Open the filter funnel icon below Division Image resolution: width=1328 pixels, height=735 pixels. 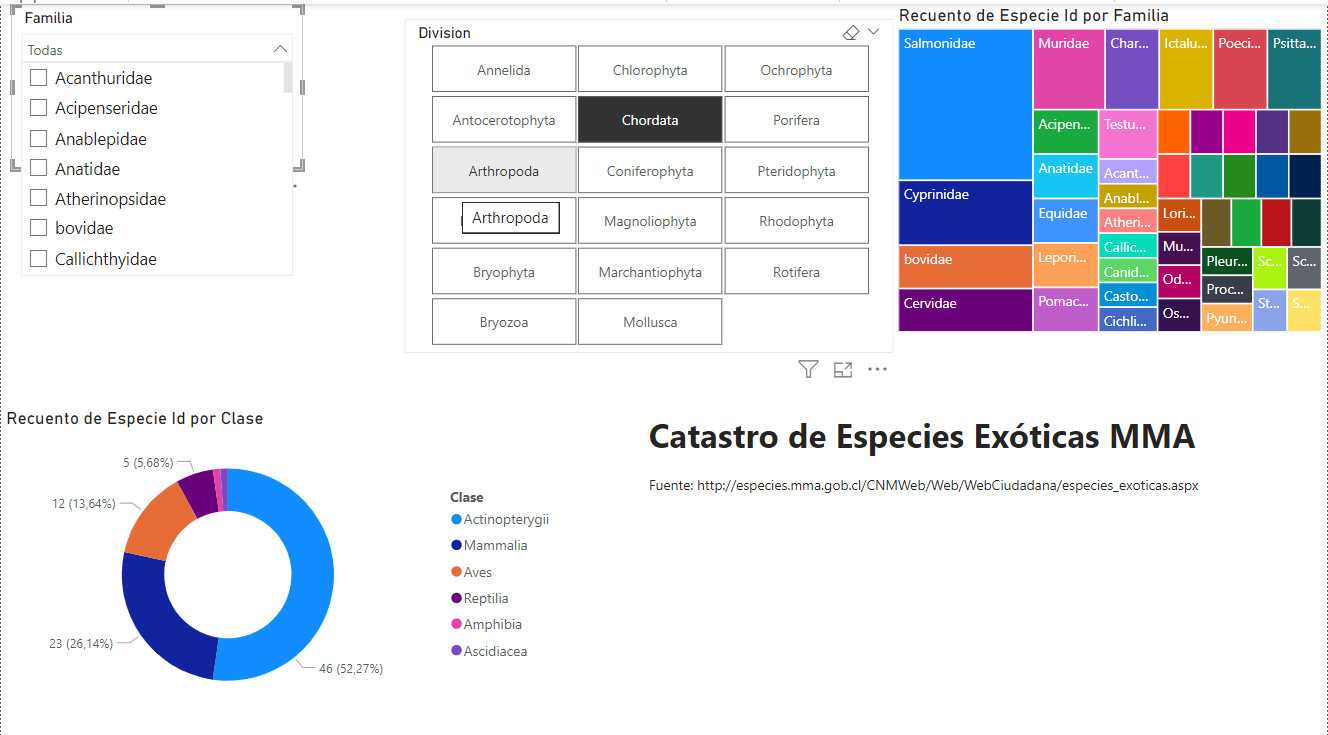(808, 369)
